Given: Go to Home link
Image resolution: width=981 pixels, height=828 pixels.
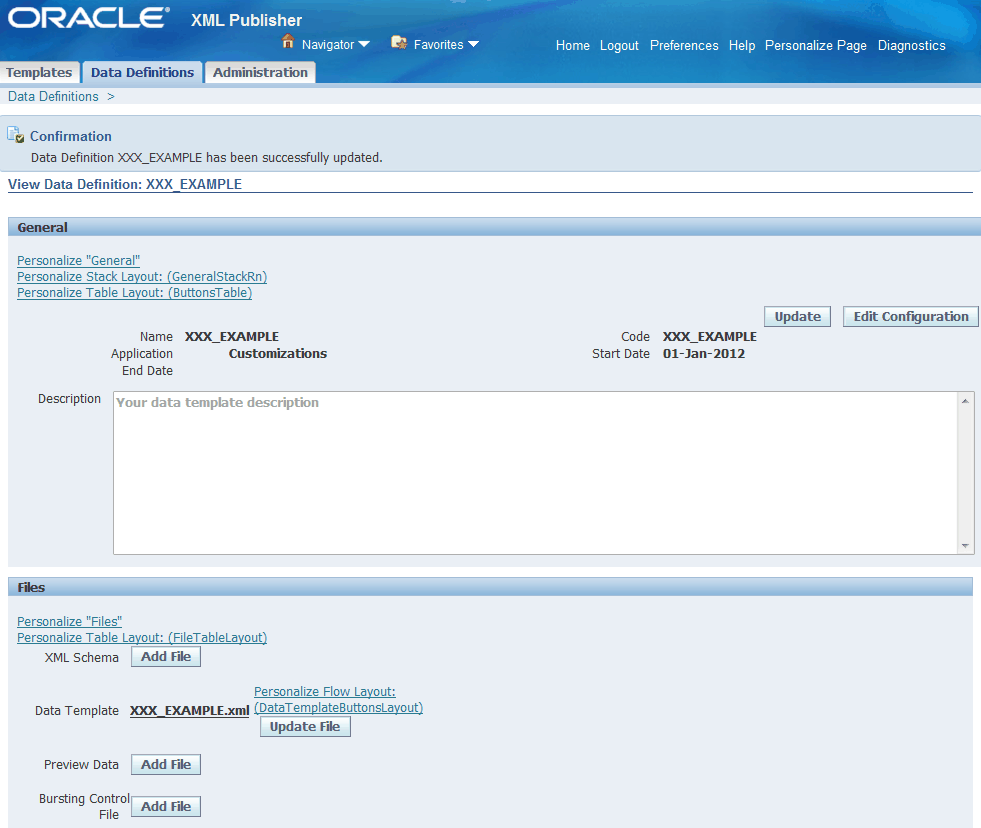Looking at the screenshot, I should 572,45.
